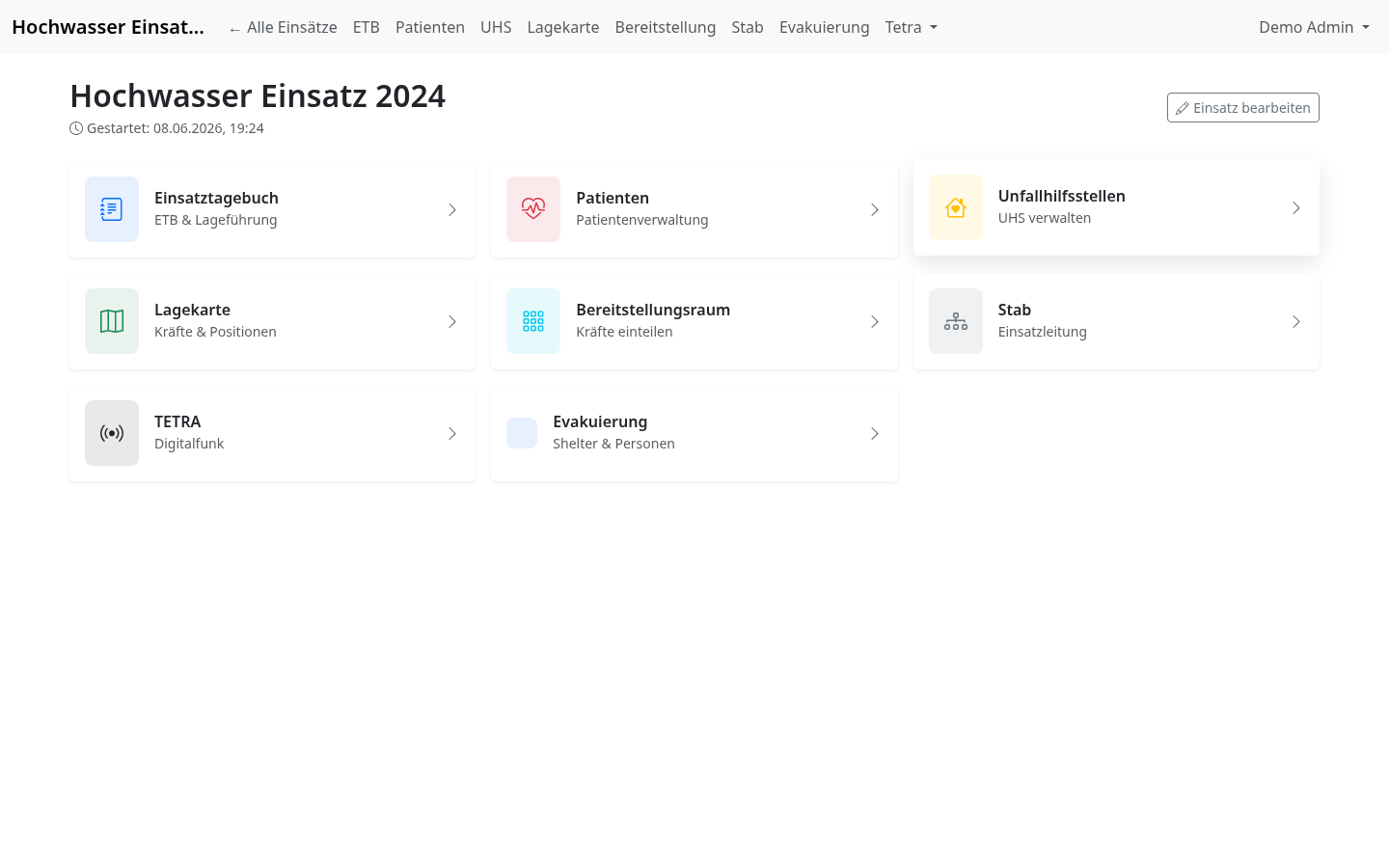Screen dimensions: 1389x868
Task: Open the Demo Admin user menu
Action: 1314,27
